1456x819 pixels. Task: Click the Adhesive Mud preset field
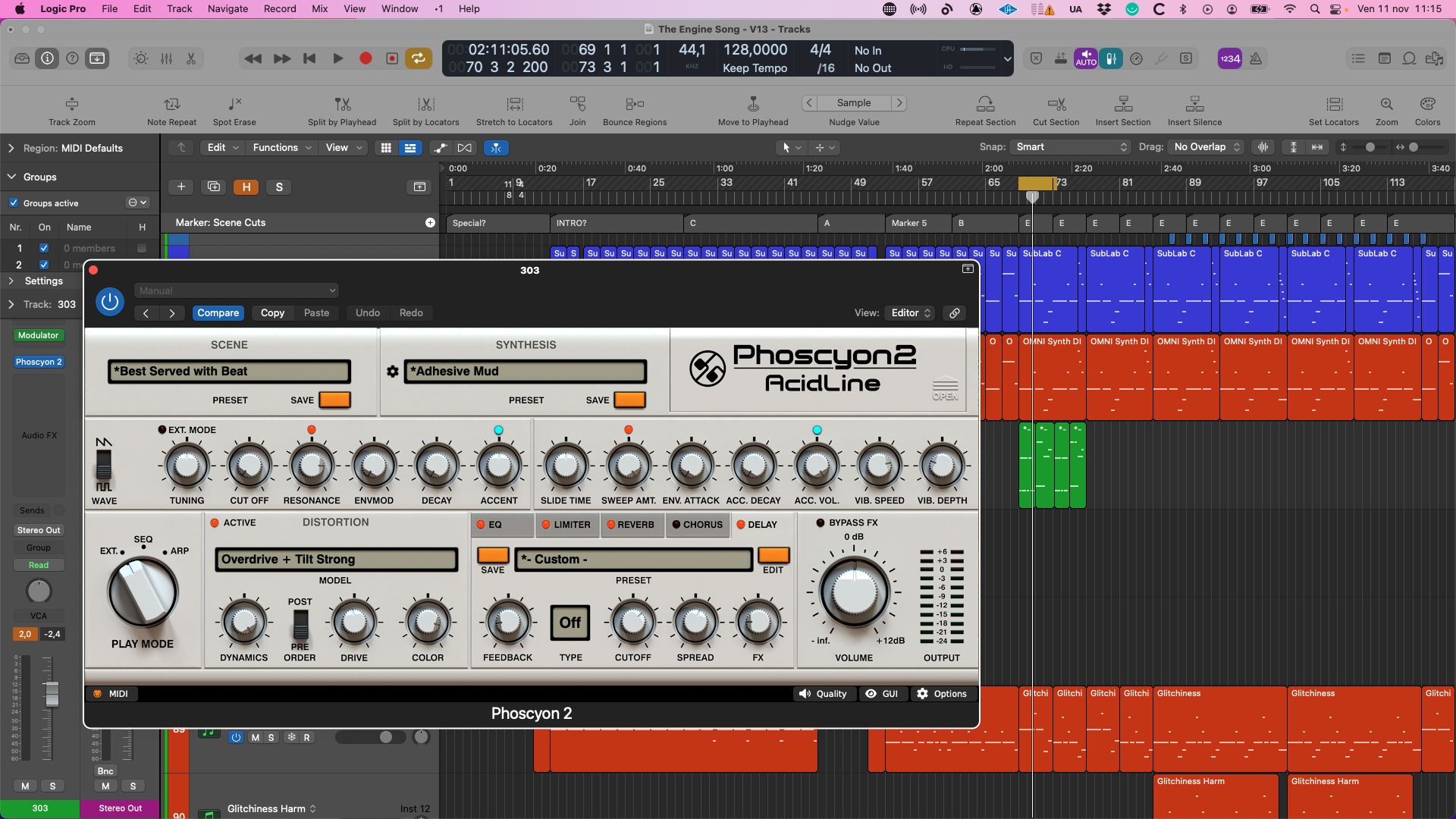click(525, 372)
